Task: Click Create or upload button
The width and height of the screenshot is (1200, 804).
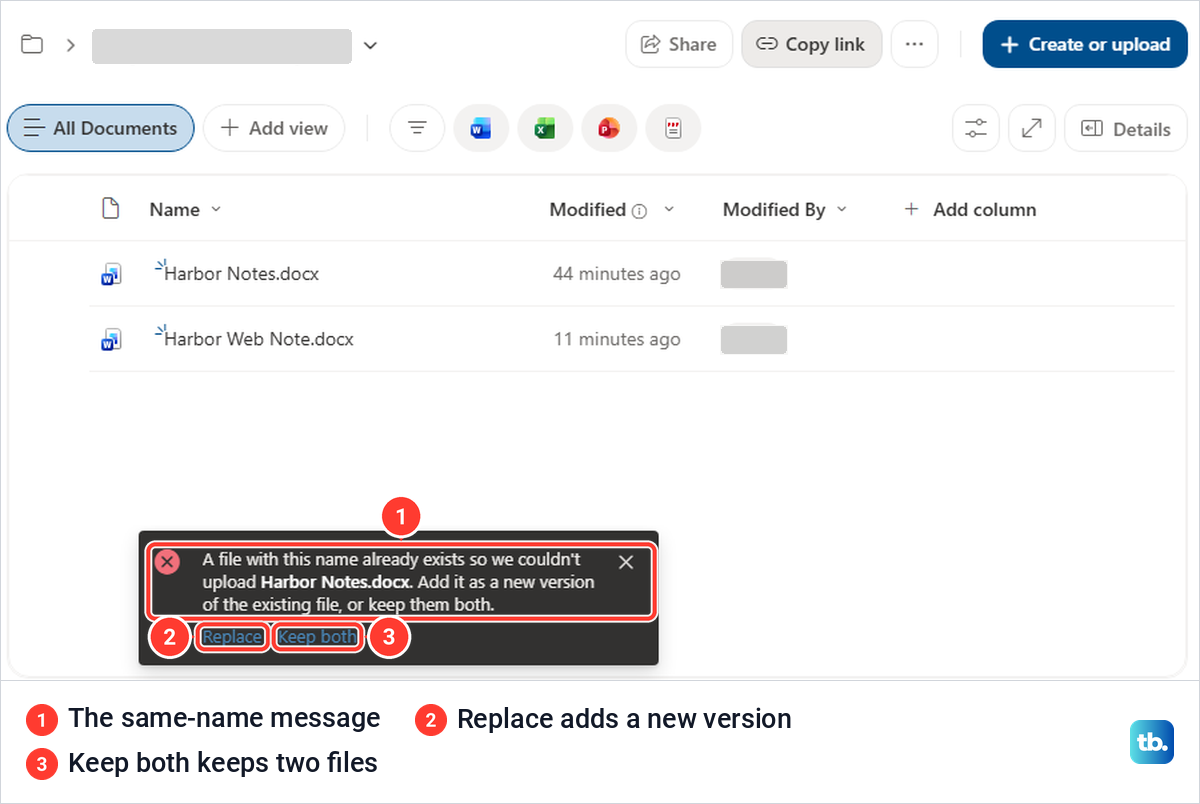Action: tap(1085, 44)
